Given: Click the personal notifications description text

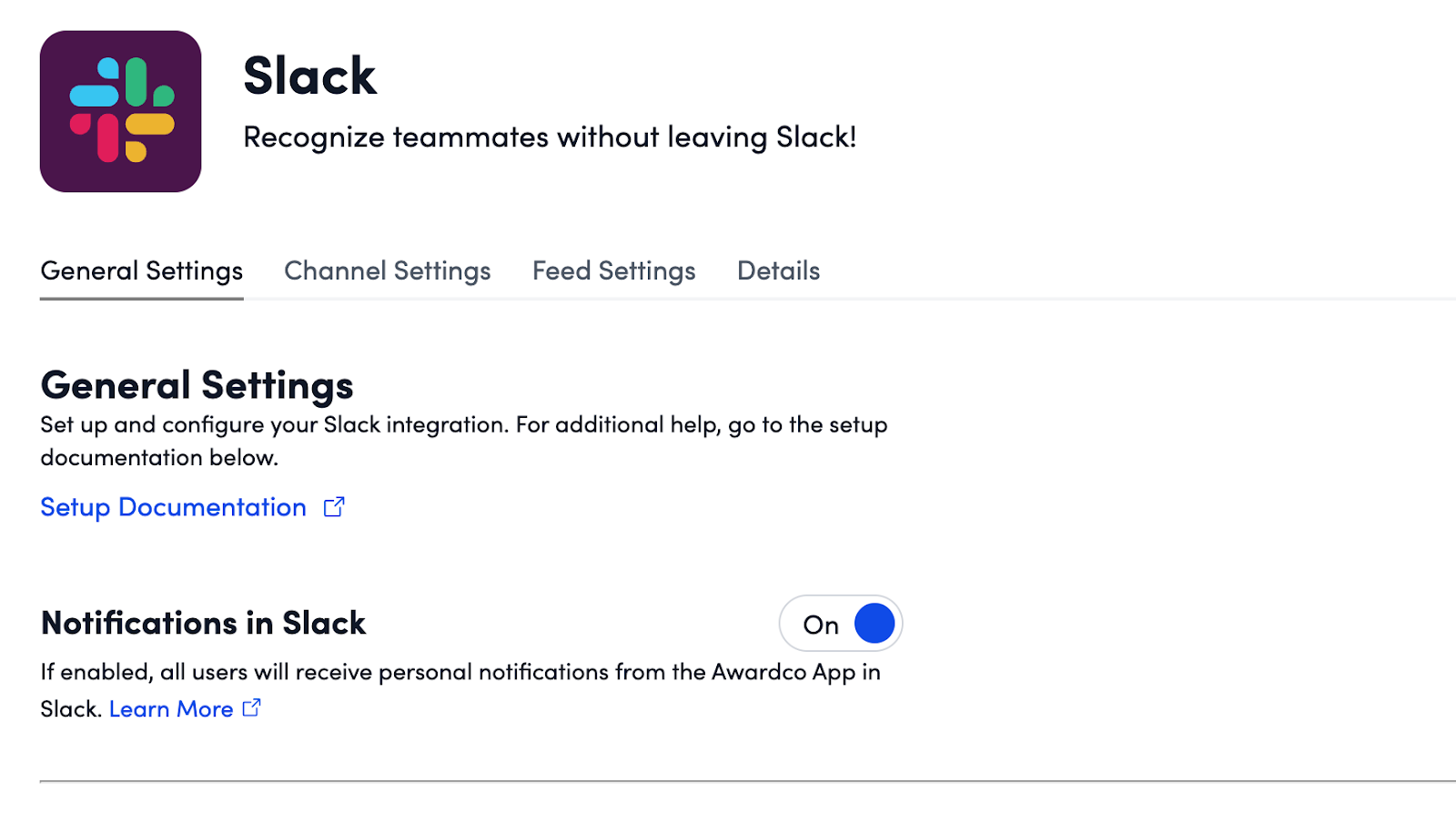Looking at the screenshot, I should (460, 673).
